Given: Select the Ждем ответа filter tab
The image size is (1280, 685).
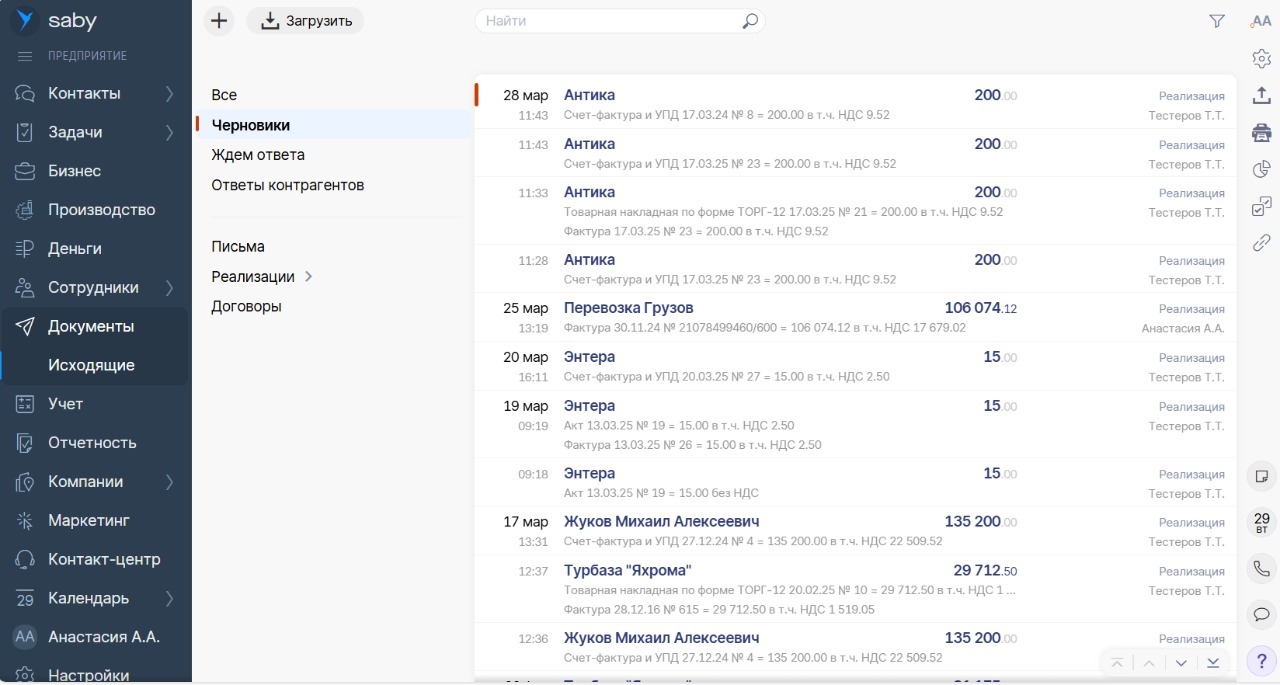Looking at the screenshot, I should click(x=258, y=155).
